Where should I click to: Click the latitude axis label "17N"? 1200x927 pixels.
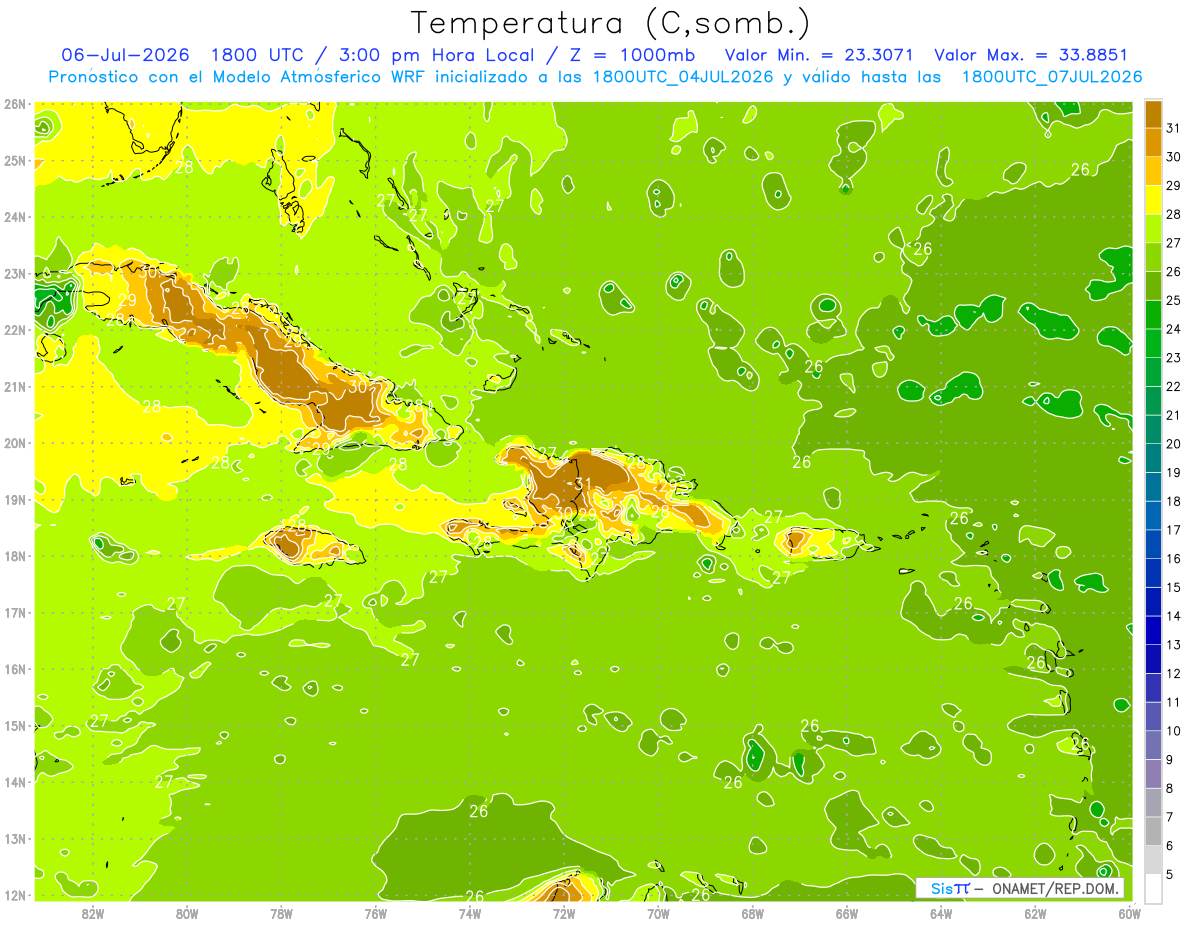(x=14, y=612)
